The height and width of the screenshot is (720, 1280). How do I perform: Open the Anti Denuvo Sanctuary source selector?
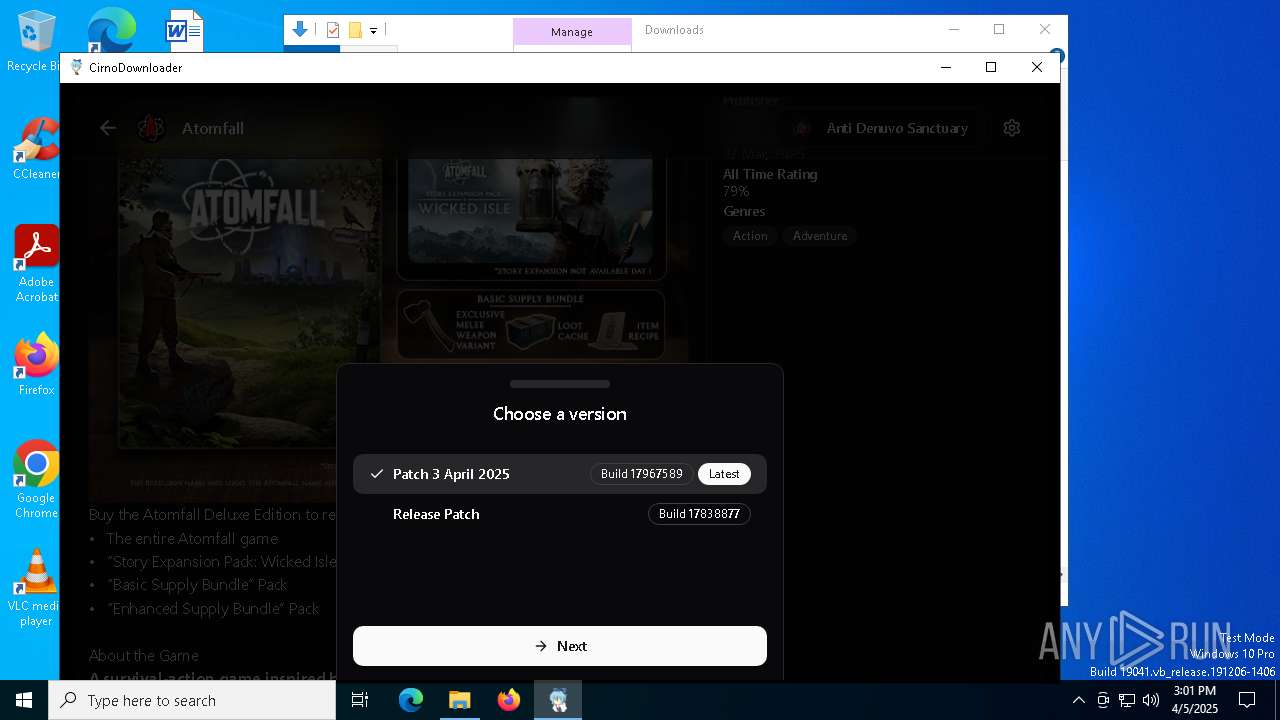tap(880, 128)
